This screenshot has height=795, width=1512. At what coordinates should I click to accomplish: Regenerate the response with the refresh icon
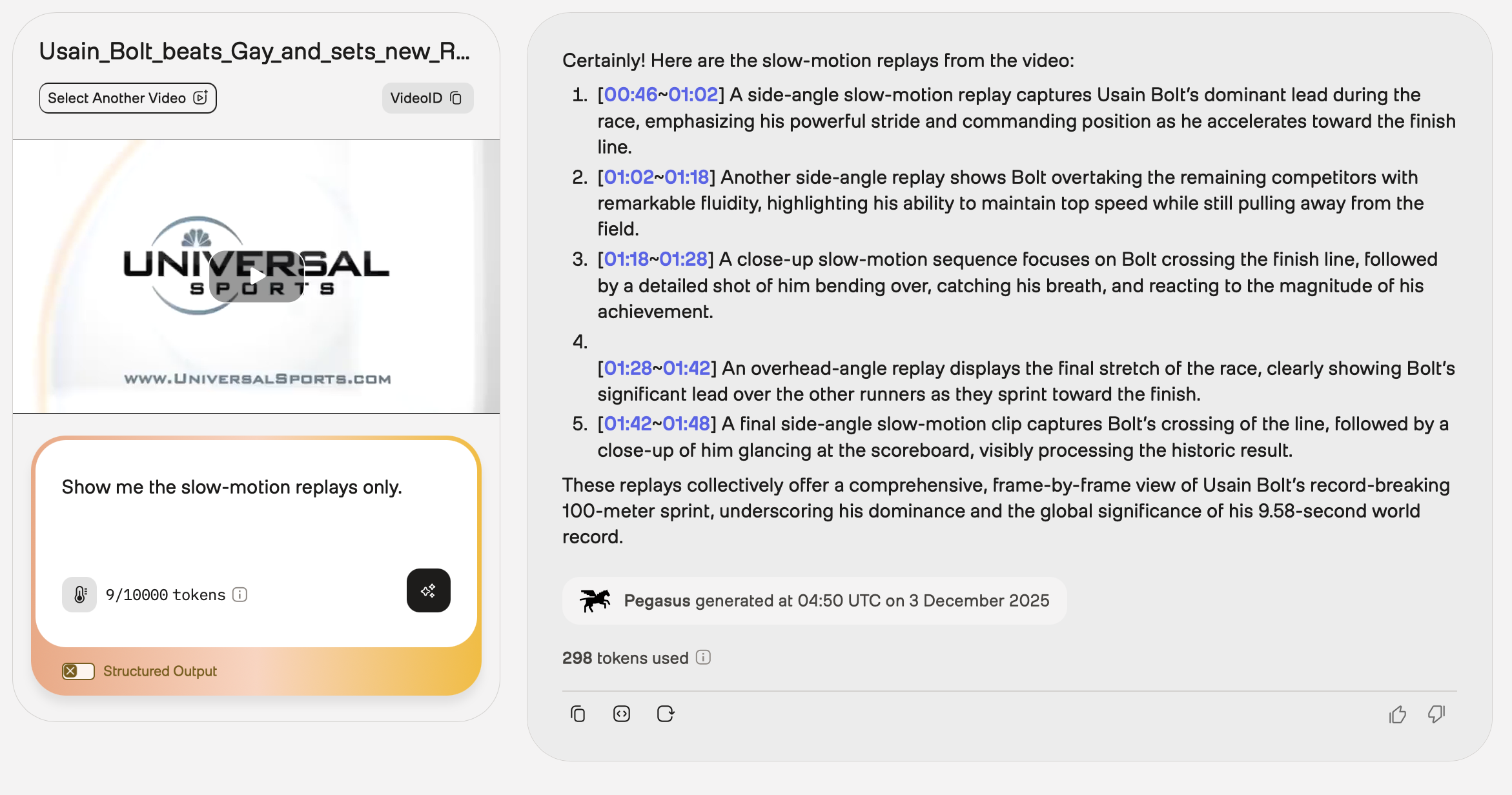click(666, 714)
